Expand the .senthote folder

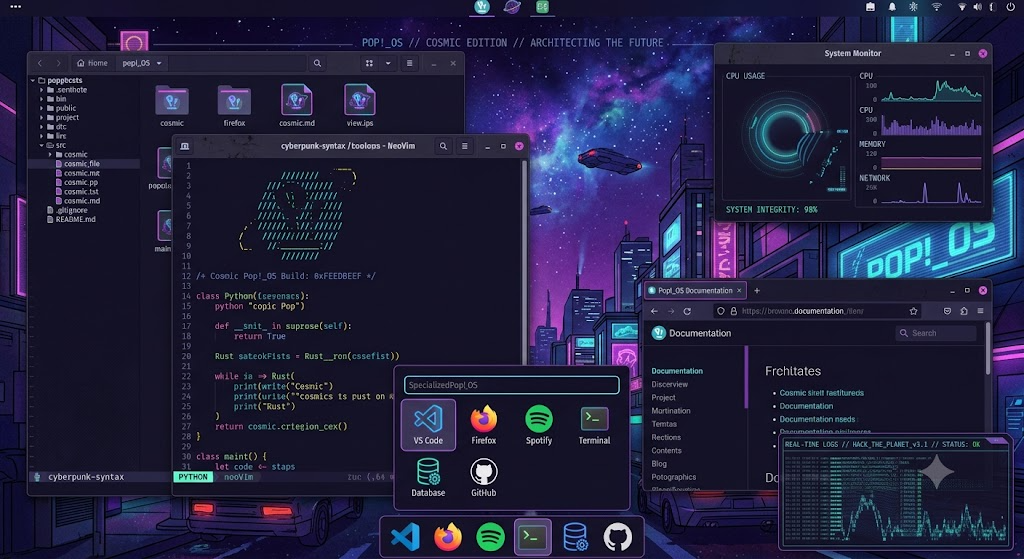(x=42, y=90)
